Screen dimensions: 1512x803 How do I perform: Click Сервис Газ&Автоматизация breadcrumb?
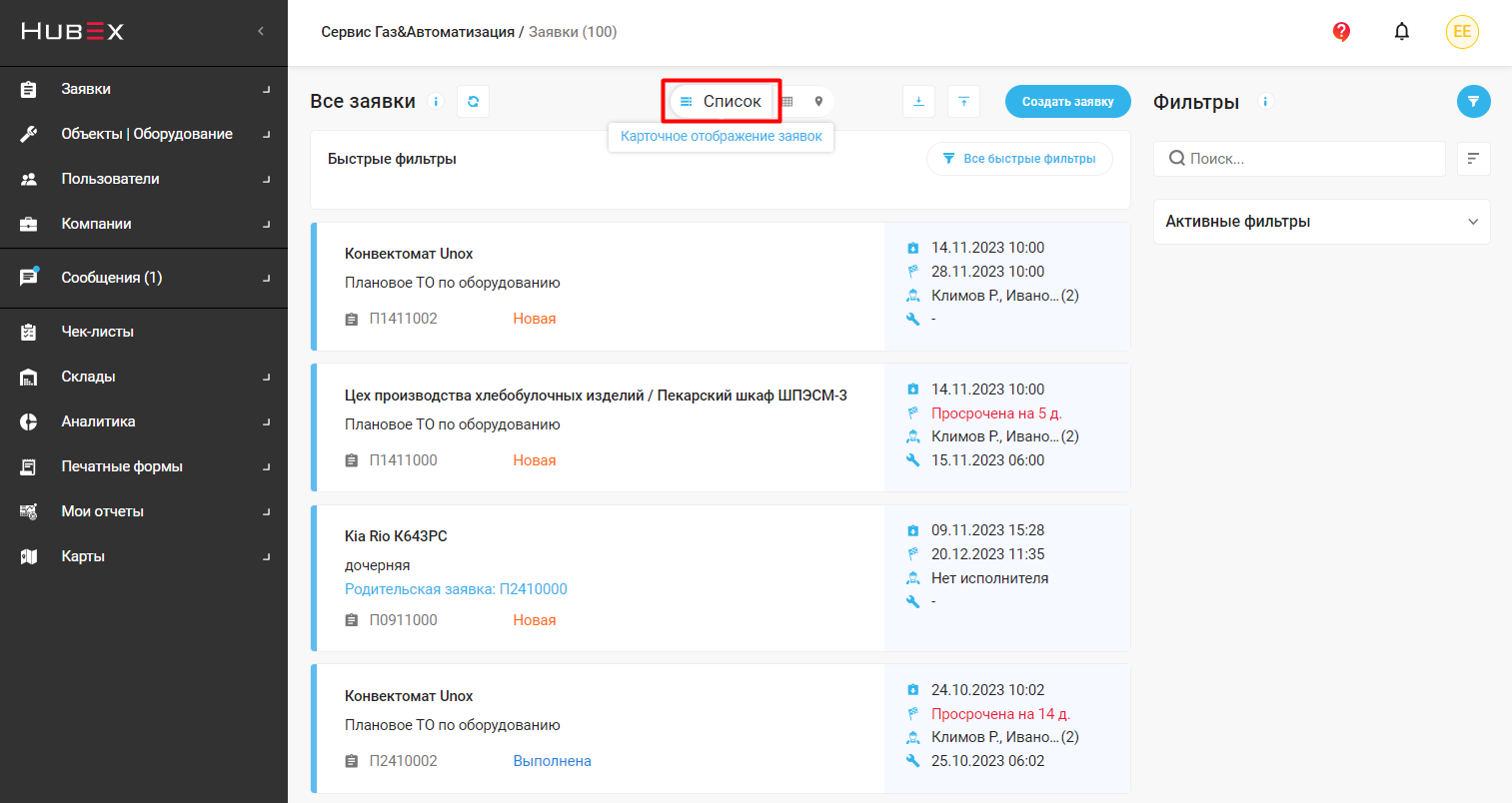418,32
